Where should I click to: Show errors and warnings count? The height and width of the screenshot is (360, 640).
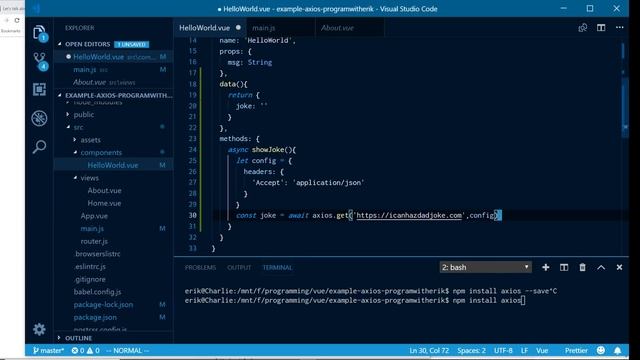pos(85,350)
